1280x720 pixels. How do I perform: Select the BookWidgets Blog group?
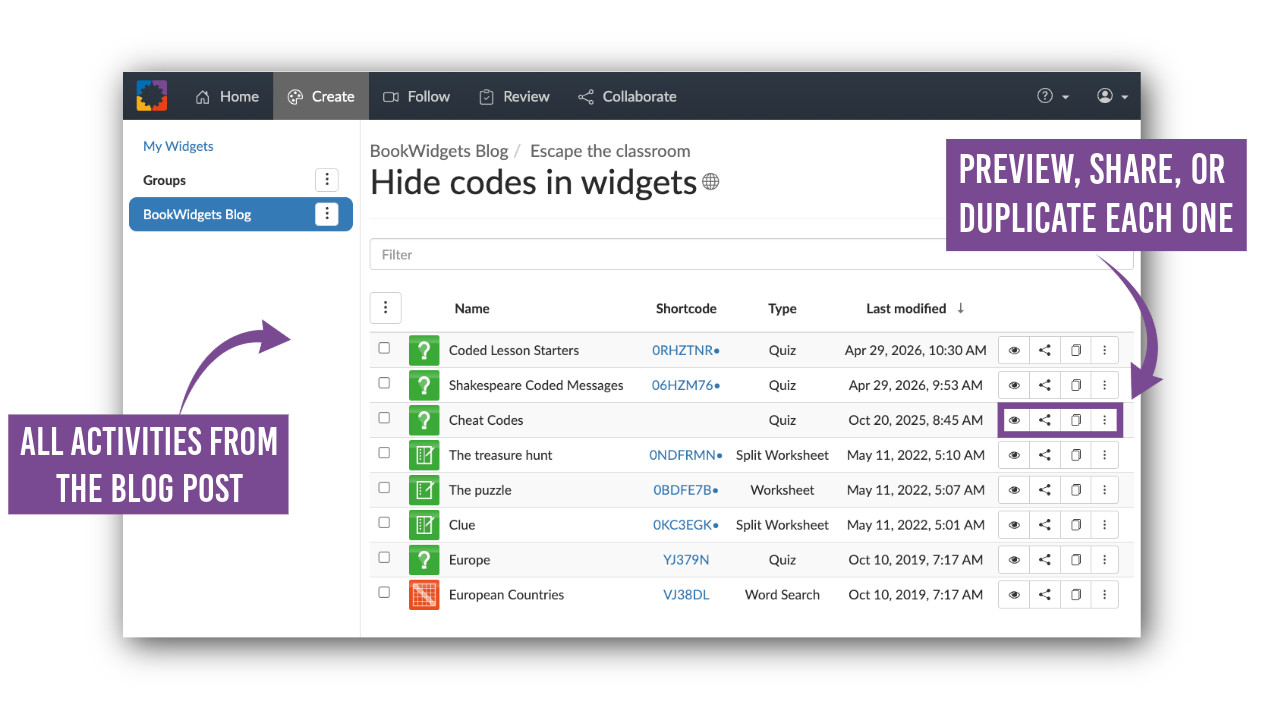[241, 214]
